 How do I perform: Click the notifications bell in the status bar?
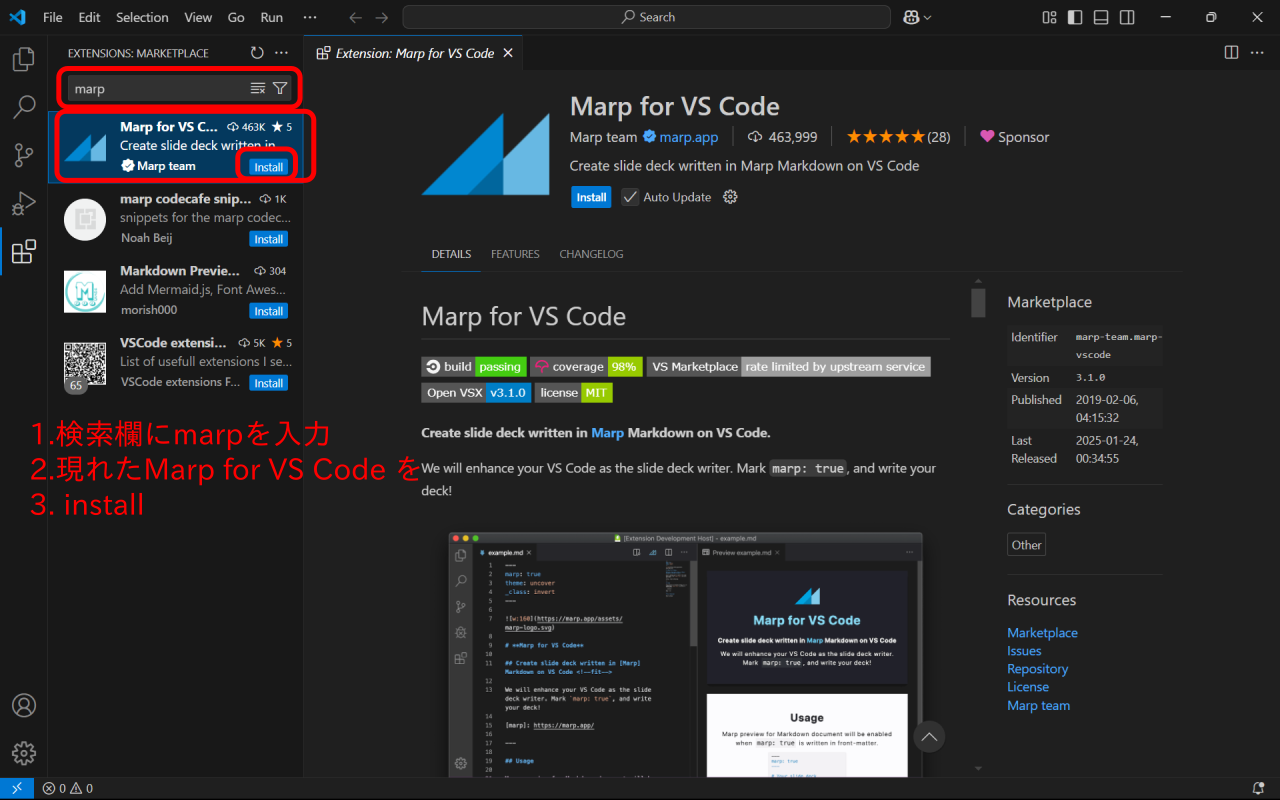(1257, 788)
